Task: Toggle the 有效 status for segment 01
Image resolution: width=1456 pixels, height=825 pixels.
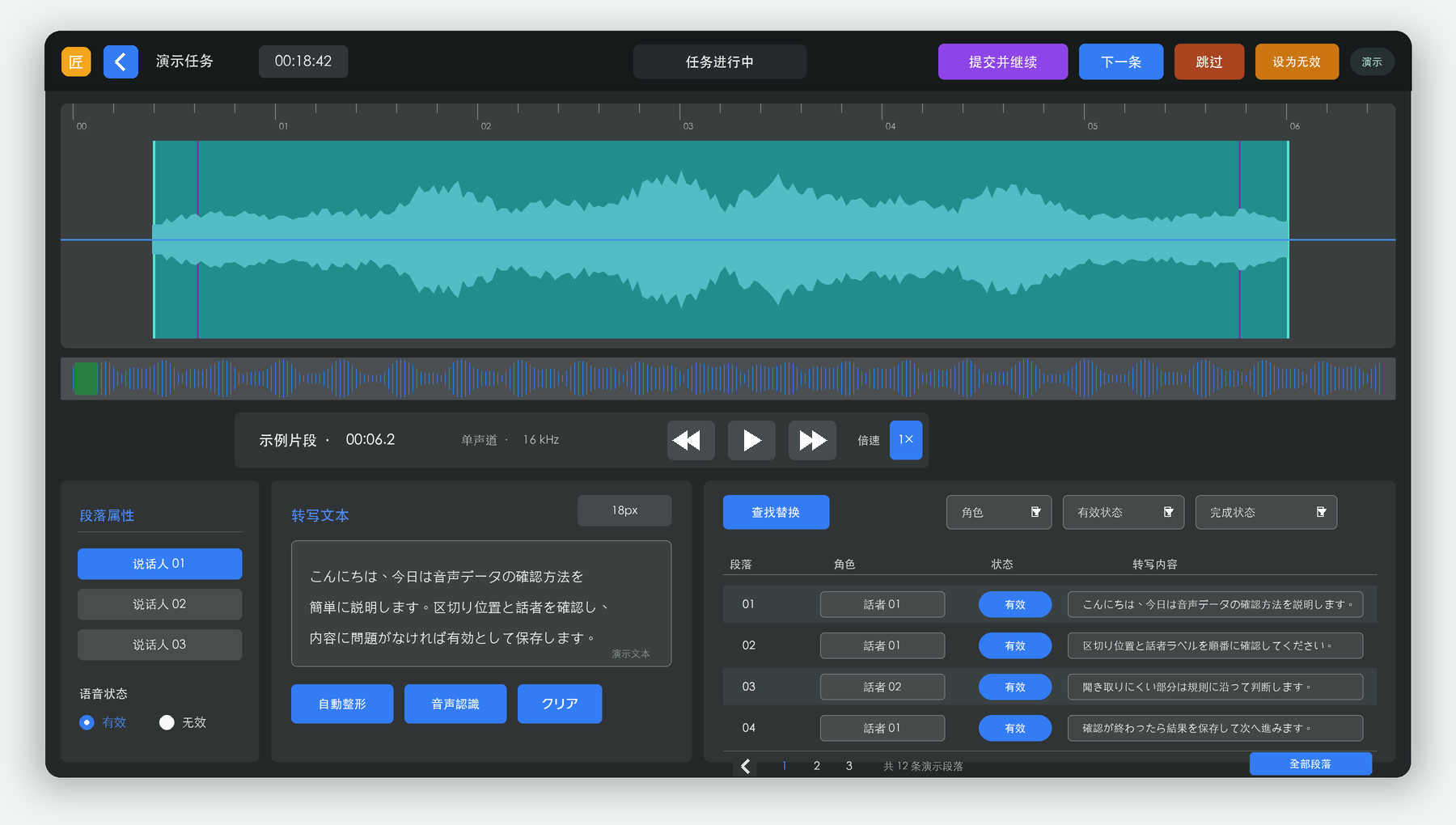Action: pos(1015,605)
